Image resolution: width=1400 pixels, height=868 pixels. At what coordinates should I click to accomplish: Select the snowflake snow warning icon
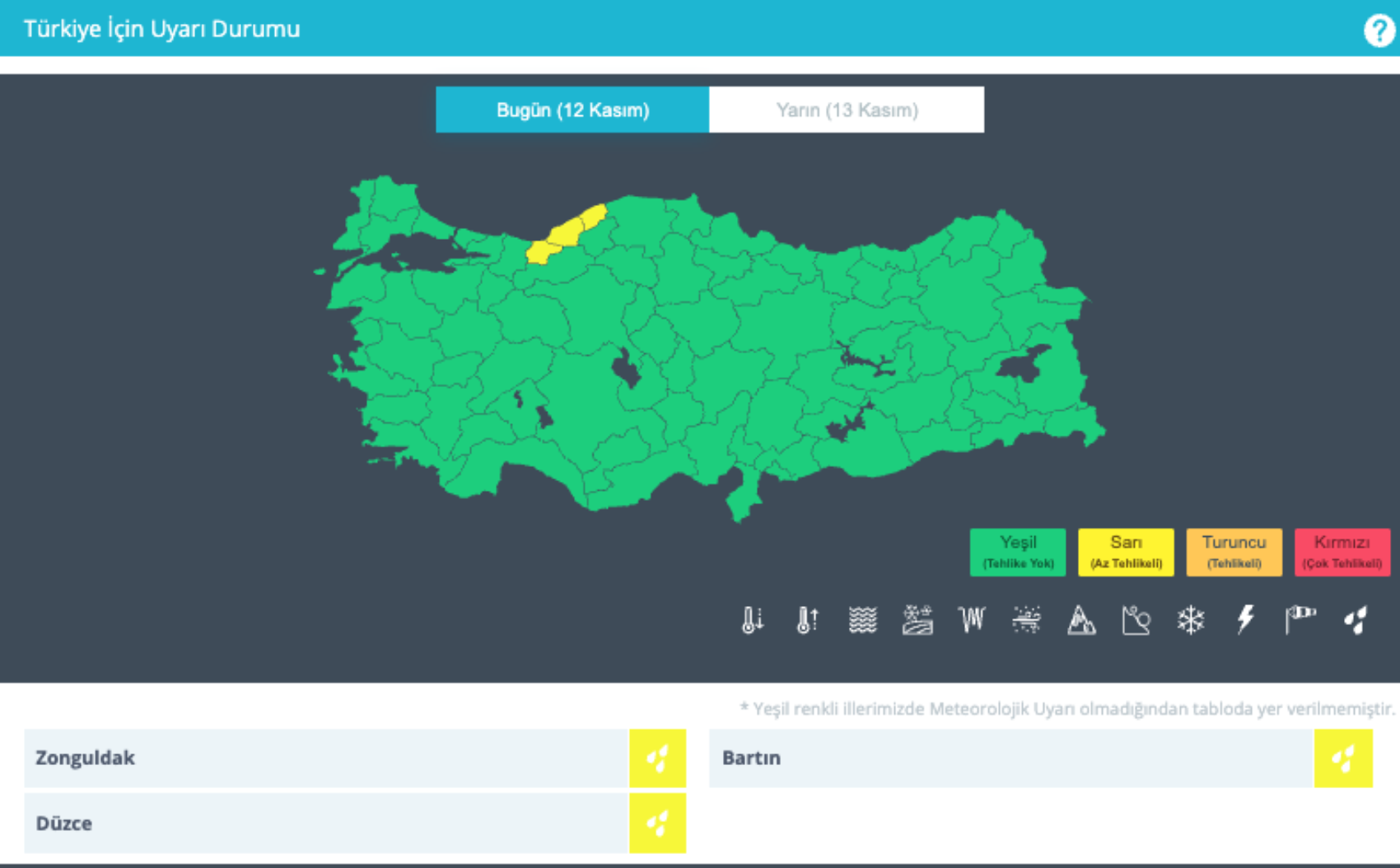tap(1191, 620)
